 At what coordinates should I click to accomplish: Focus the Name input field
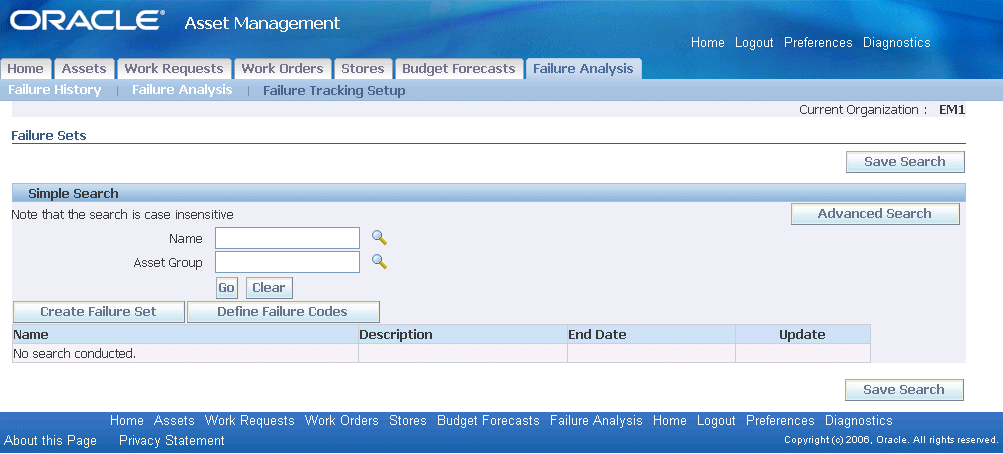[287, 238]
